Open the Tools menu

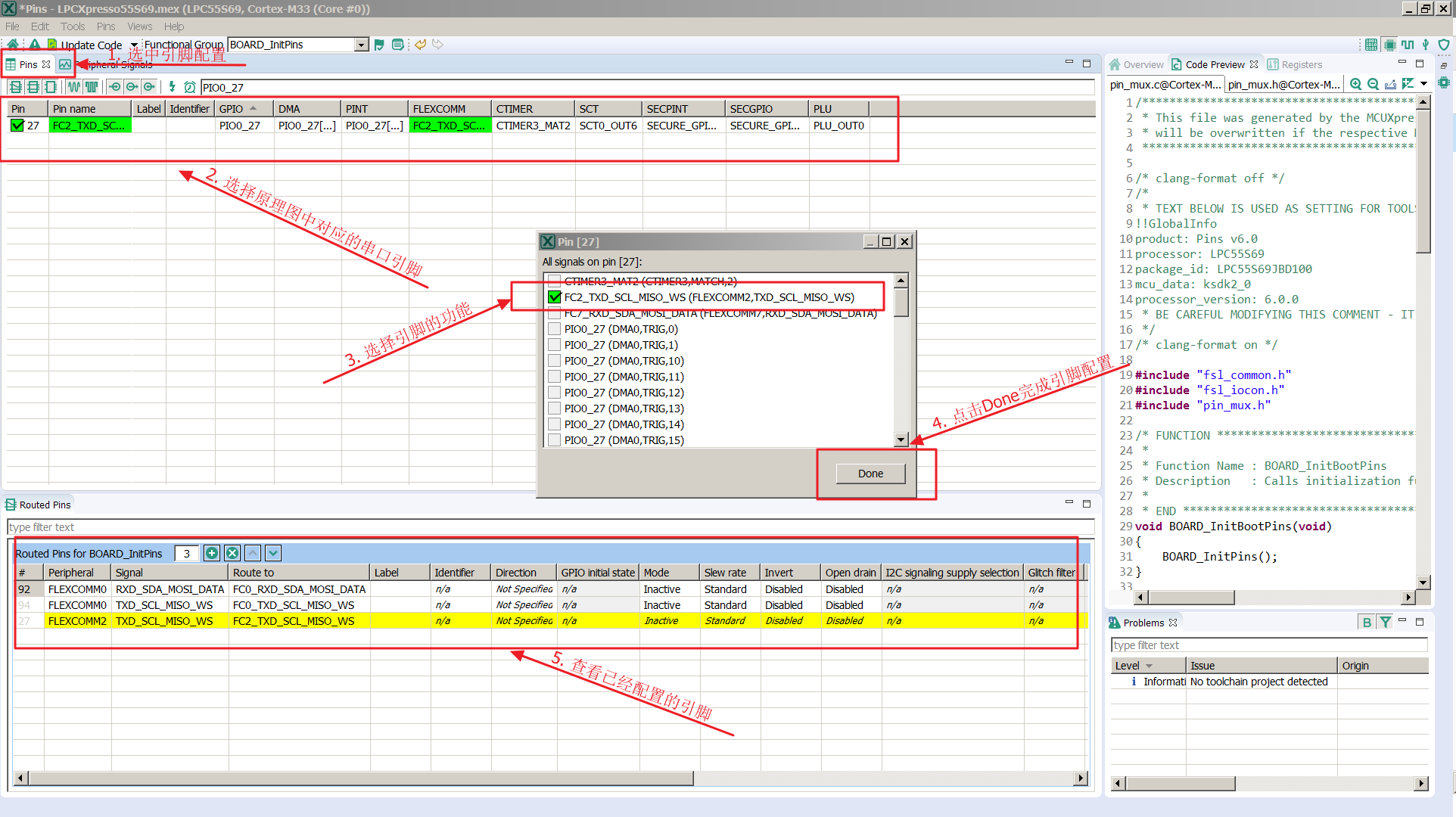[73, 26]
